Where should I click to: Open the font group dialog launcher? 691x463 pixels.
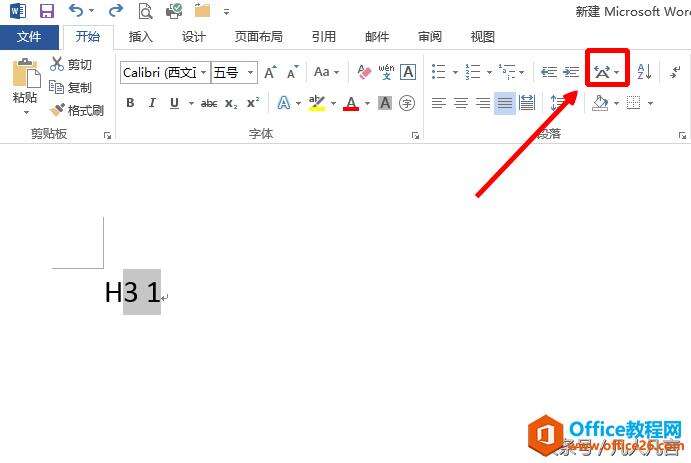(415, 136)
